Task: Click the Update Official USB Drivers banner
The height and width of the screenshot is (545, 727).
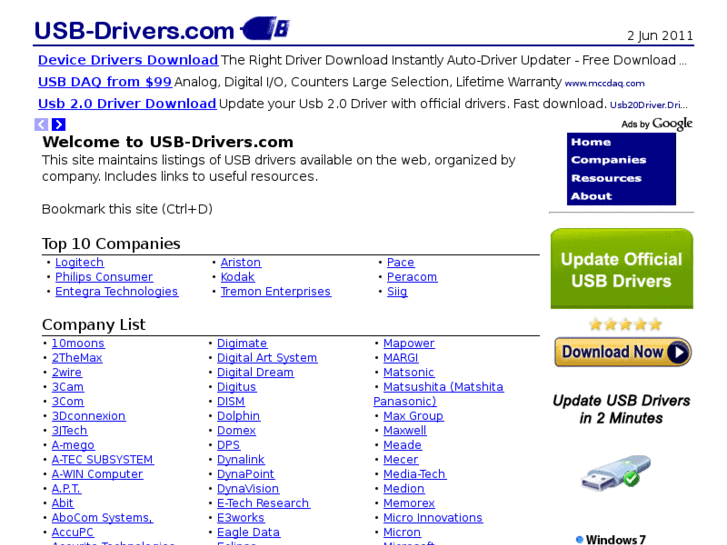Action: (622, 269)
